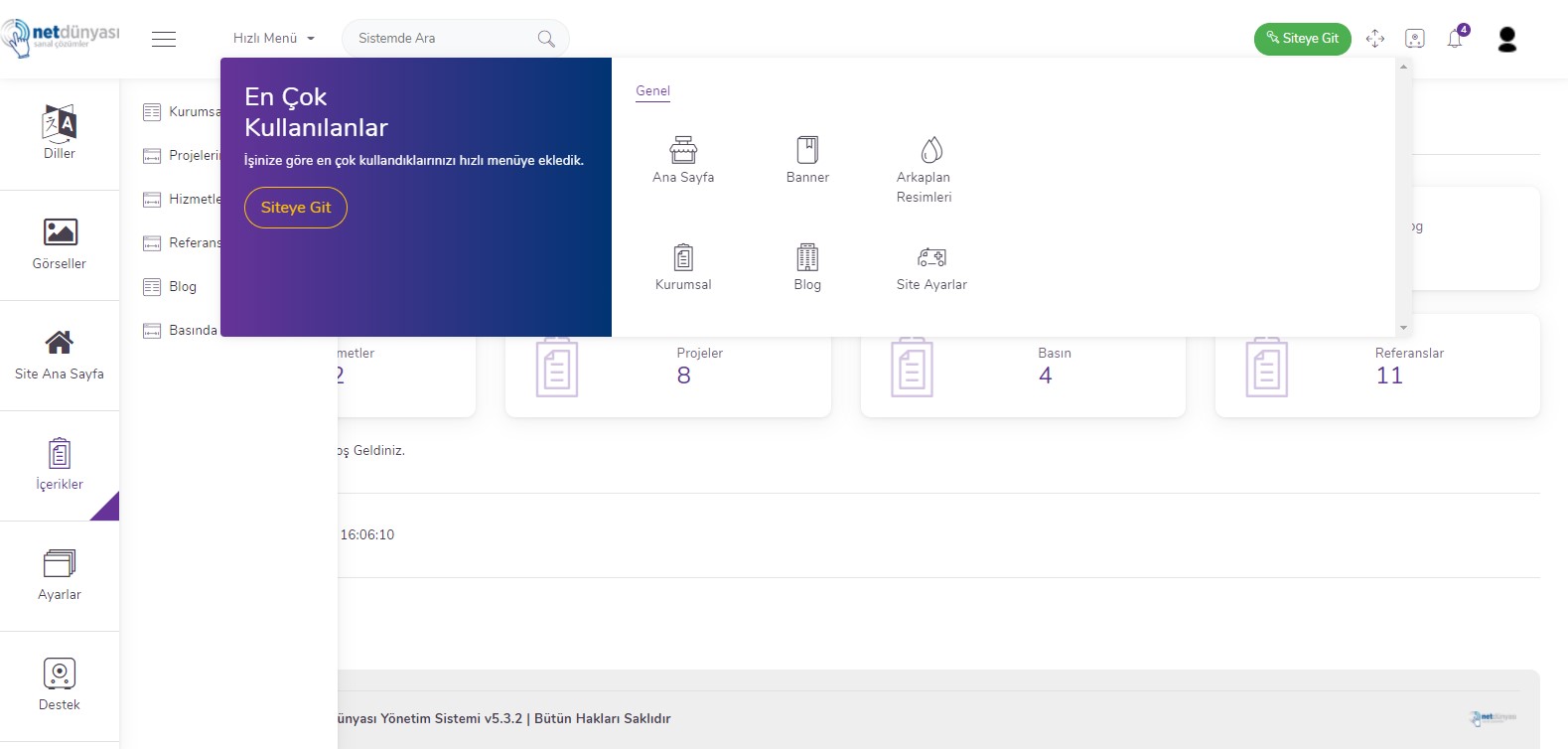This screenshot has width=1568, height=749.
Task: Click the search magnifier icon
Action: point(546,39)
